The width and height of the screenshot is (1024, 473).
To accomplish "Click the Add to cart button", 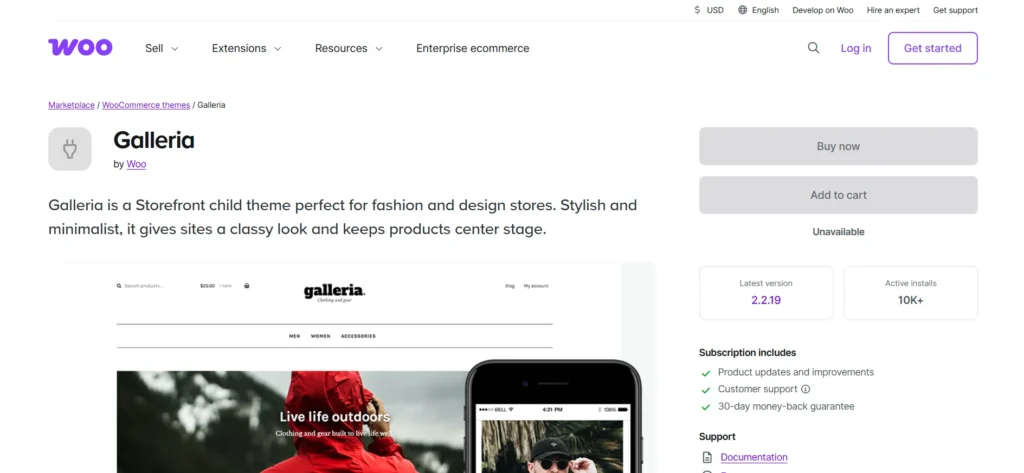I will (839, 195).
